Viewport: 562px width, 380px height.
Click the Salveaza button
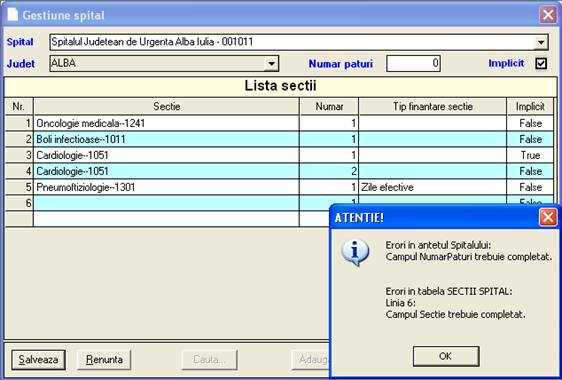point(38,359)
